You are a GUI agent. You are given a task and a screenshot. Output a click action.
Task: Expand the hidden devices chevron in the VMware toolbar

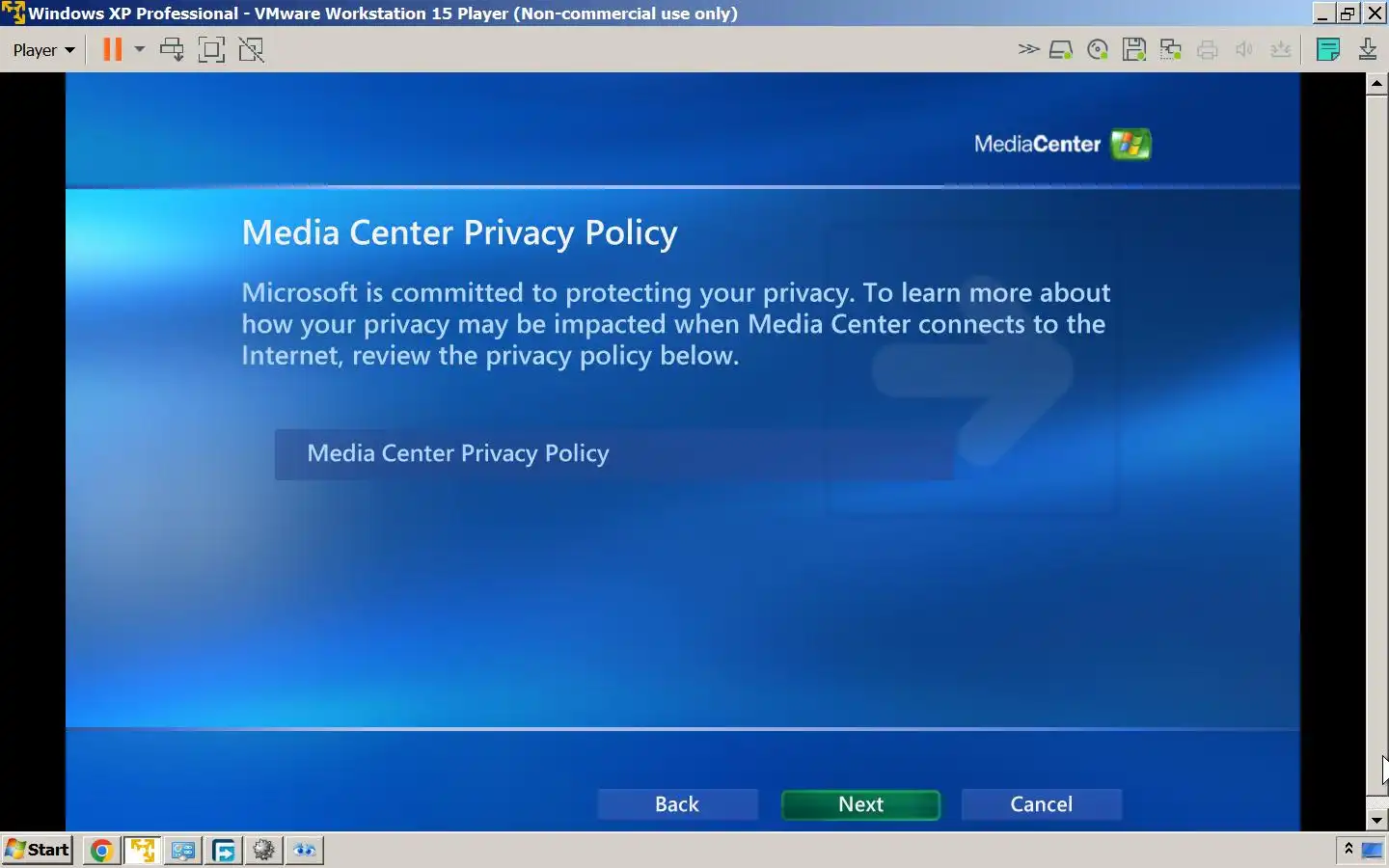[1028, 49]
